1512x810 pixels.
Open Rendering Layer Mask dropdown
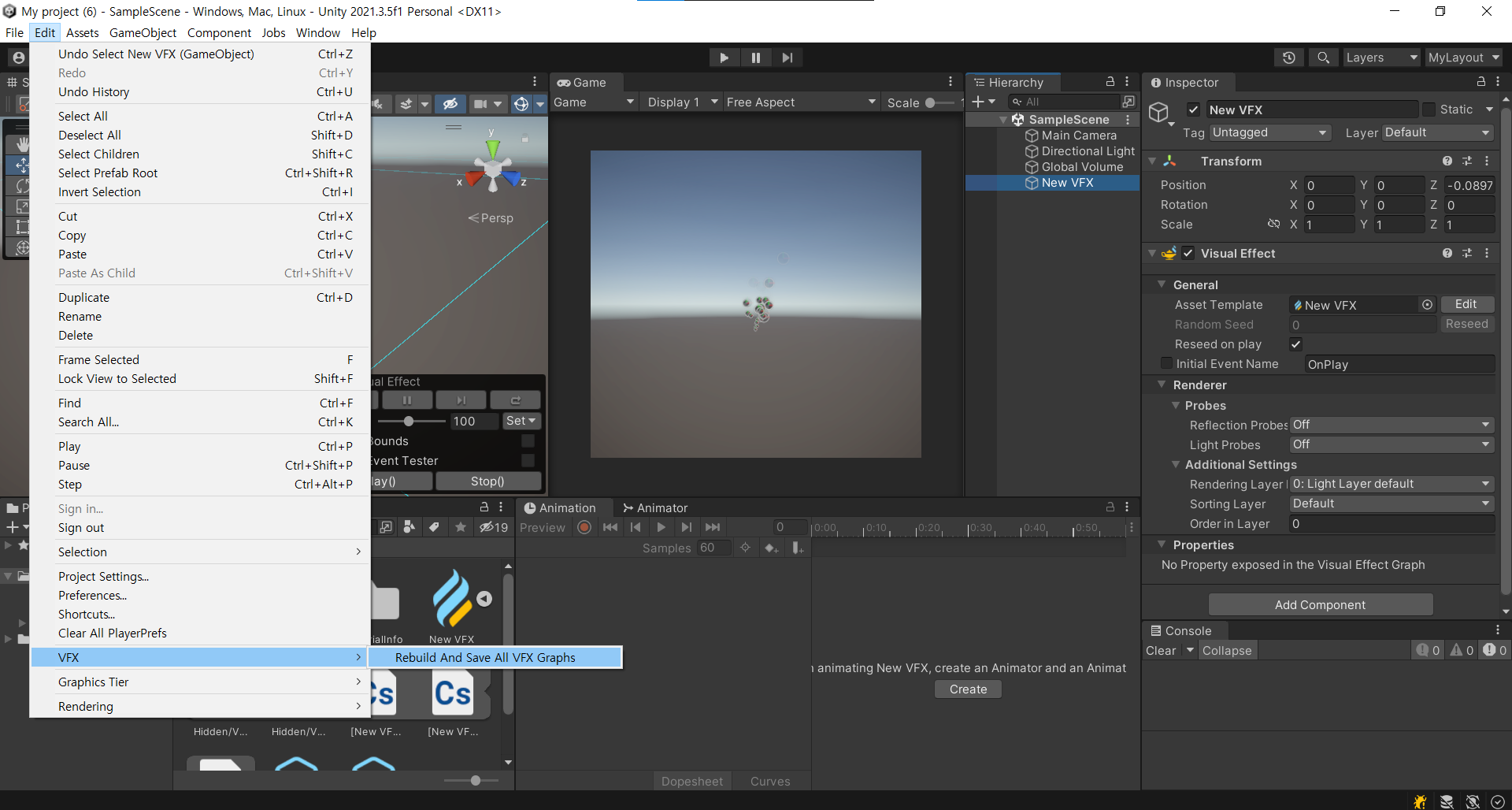(1392, 484)
